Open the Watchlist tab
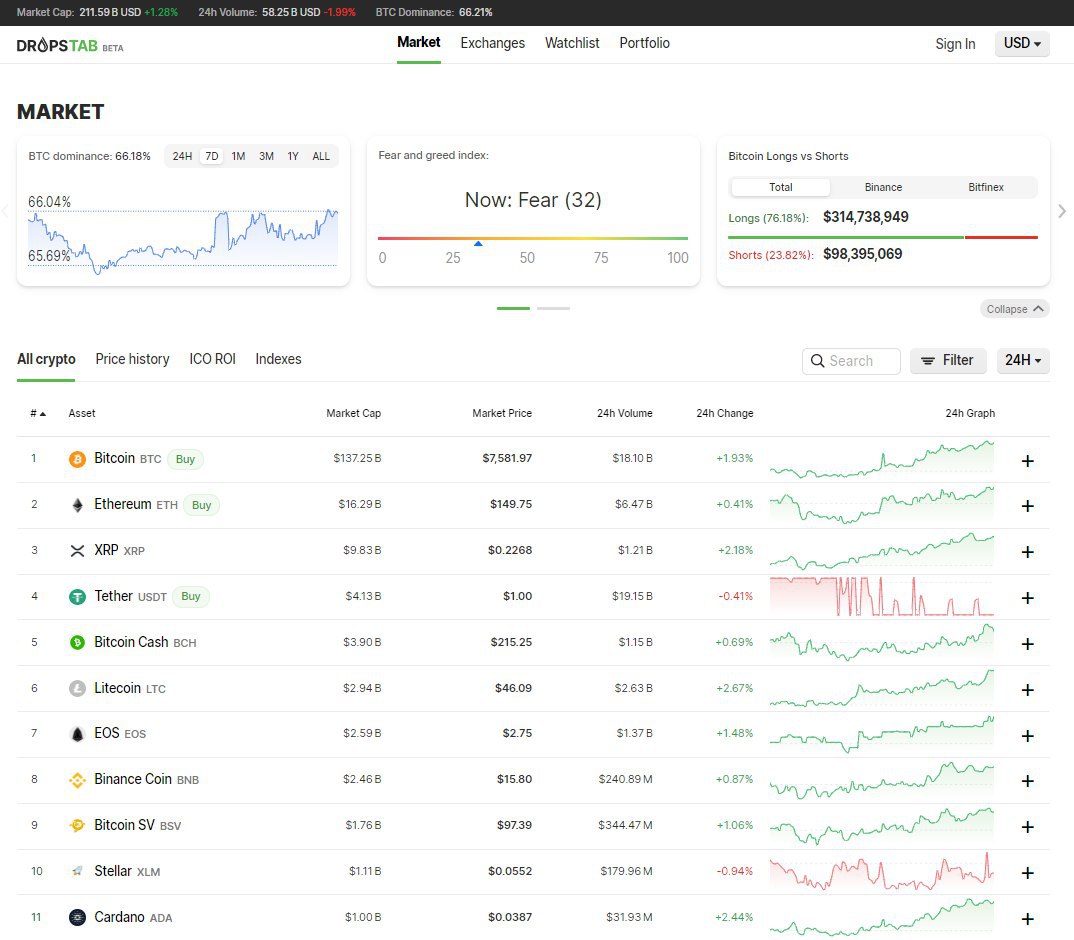The height and width of the screenshot is (940, 1074). (x=572, y=43)
